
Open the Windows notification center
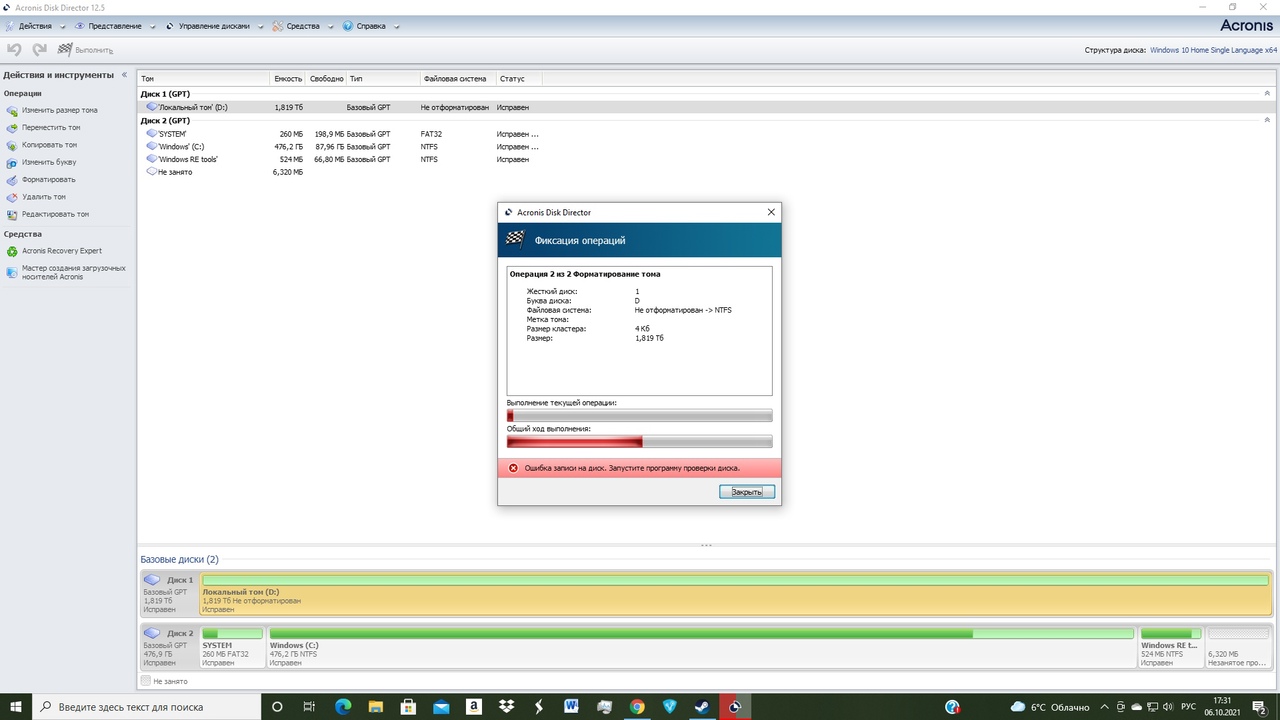coord(1261,707)
